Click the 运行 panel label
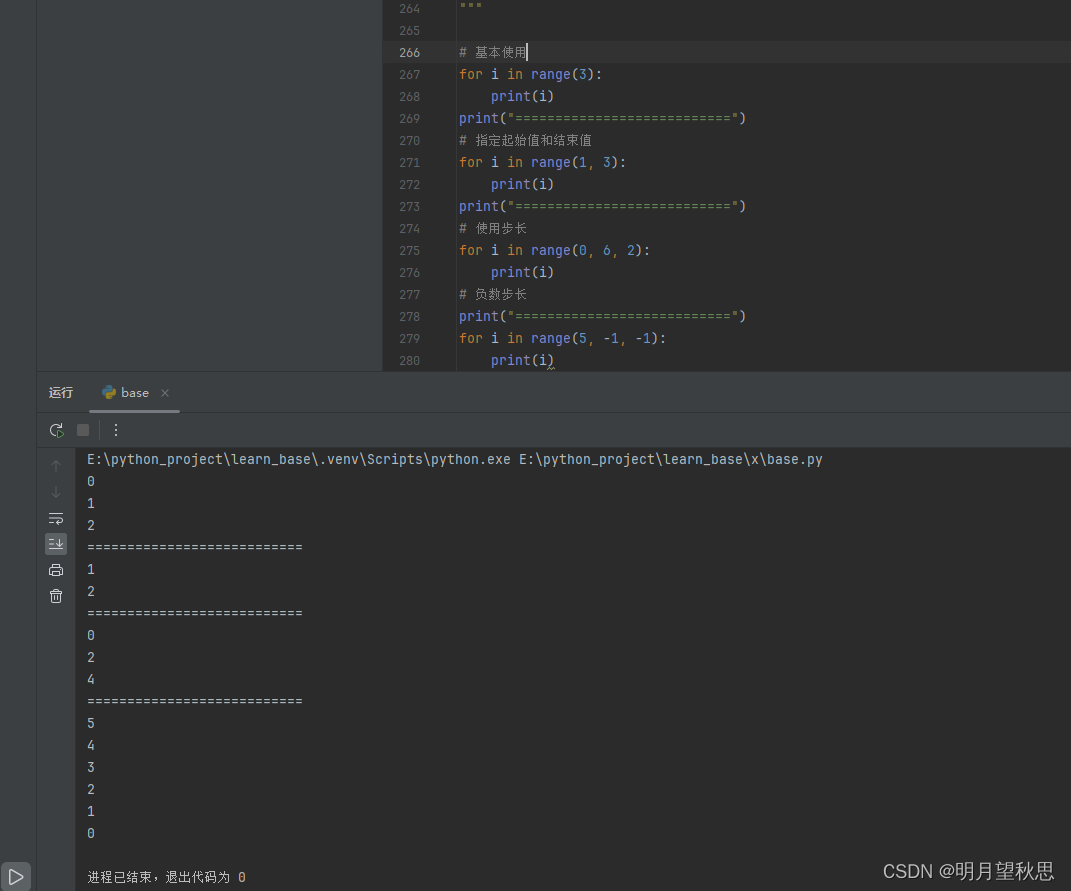 pos(61,393)
